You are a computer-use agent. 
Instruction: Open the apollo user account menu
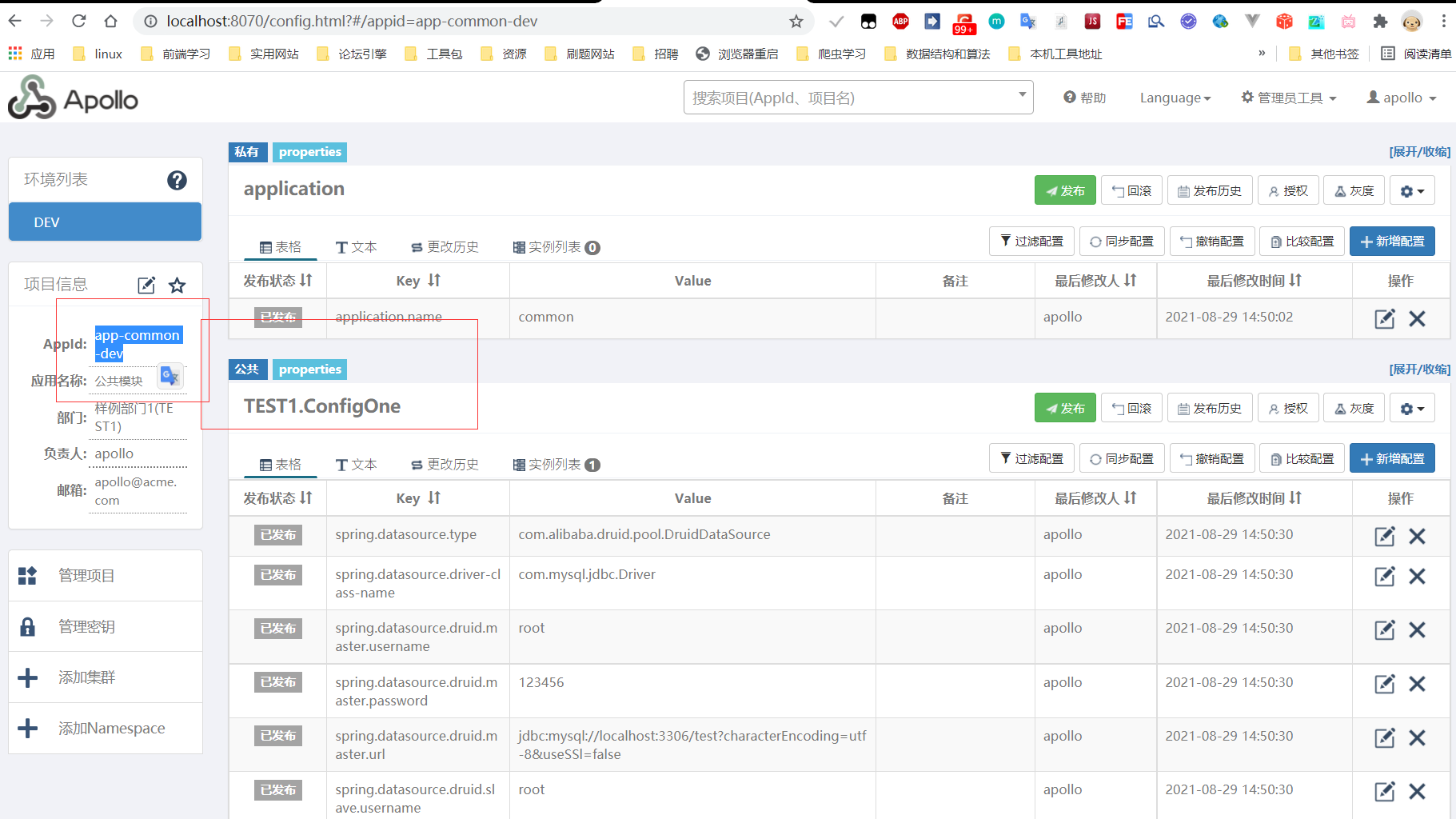[1401, 98]
